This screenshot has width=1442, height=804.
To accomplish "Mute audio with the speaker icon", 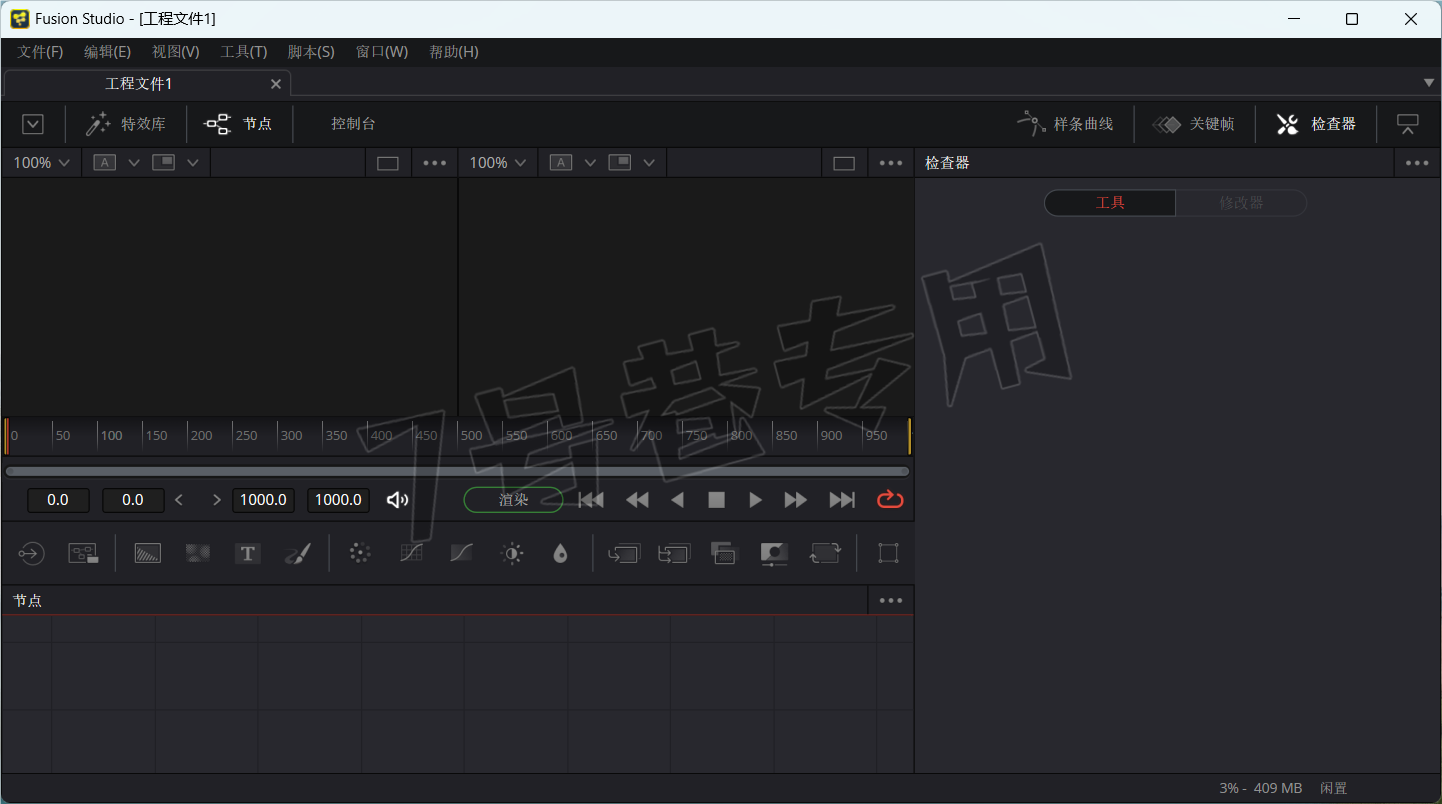I will pyautogui.click(x=397, y=500).
